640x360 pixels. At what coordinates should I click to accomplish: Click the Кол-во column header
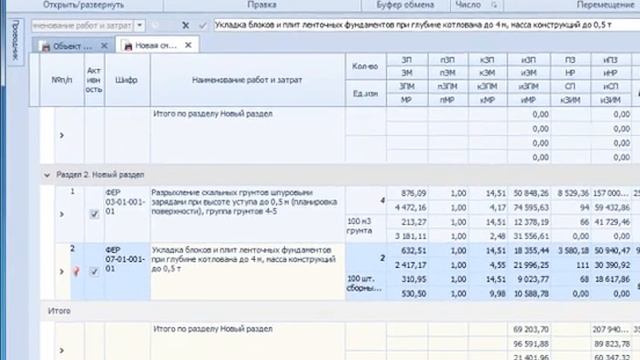click(366, 67)
